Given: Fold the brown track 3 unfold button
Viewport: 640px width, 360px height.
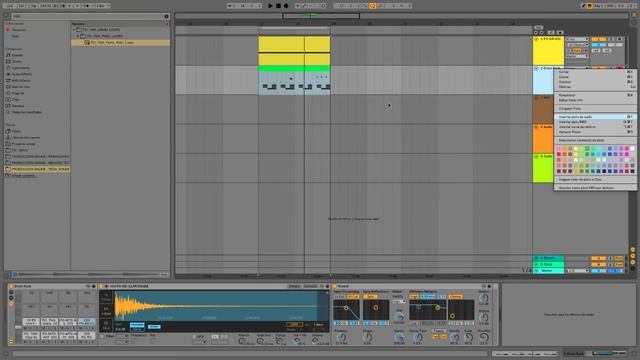Looking at the screenshot, I should coord(536,98).
